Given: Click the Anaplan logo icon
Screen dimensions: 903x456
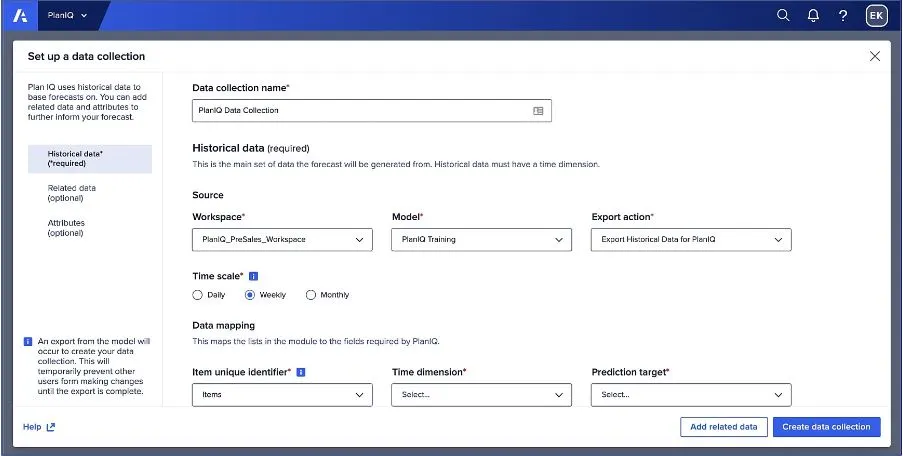Looking at the screenshot, I should tap(20, 16).
